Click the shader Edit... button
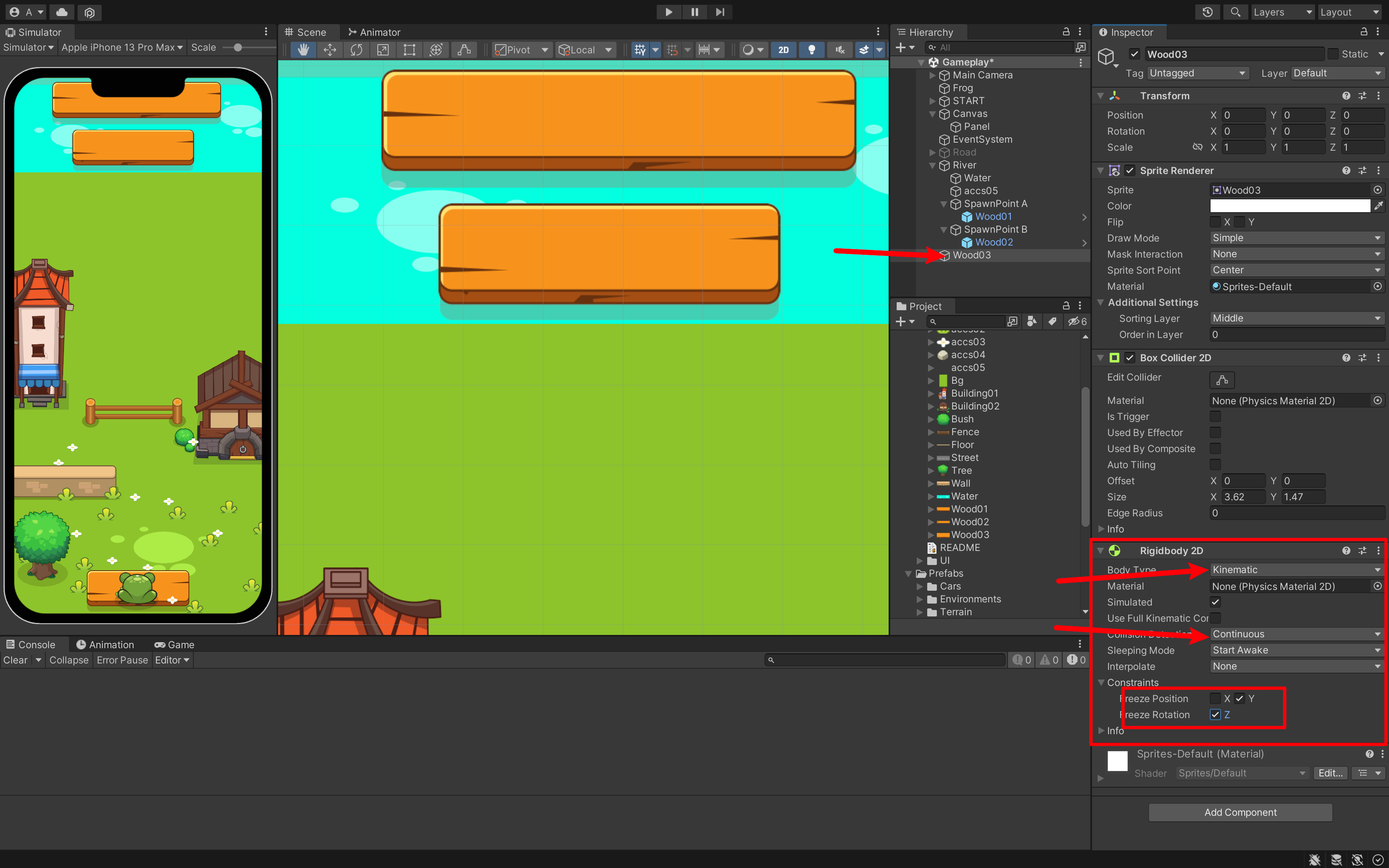The image size is (1389, 868). click(1330, 773)
